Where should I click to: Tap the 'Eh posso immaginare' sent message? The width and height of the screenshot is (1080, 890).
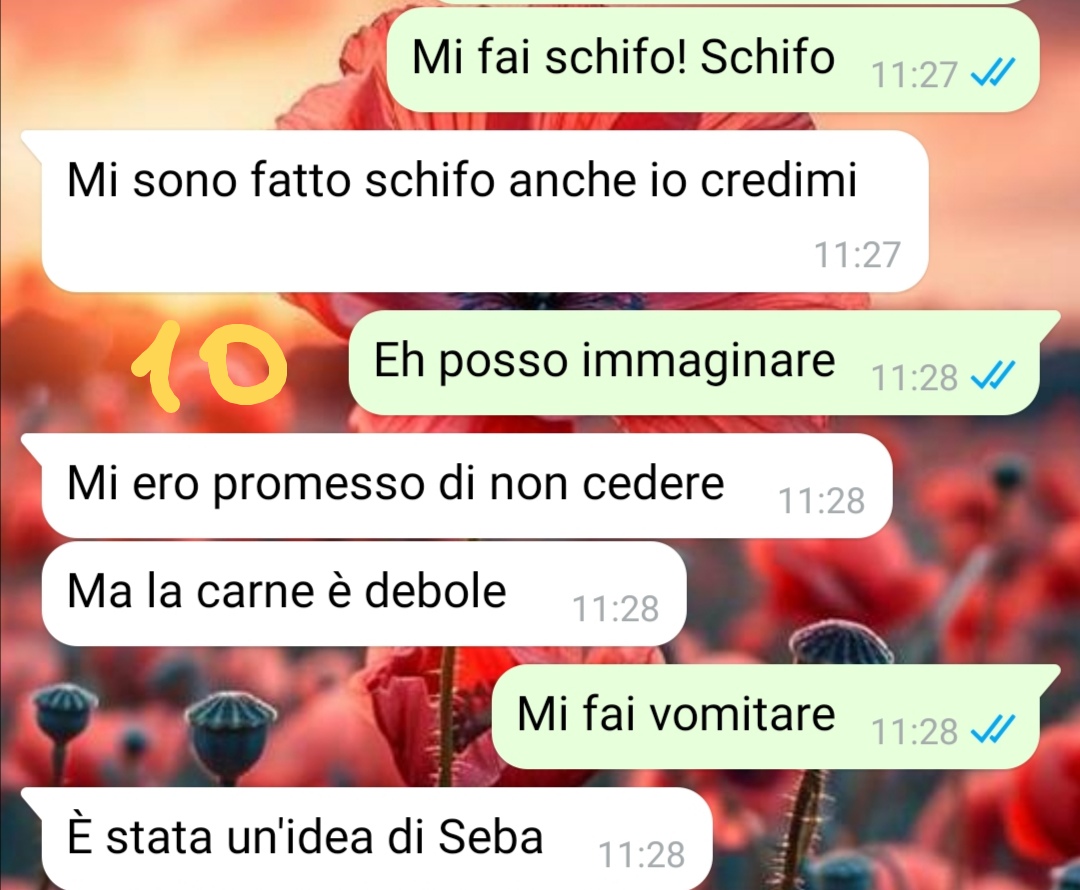pyautogui.click(x=703, y=362)
